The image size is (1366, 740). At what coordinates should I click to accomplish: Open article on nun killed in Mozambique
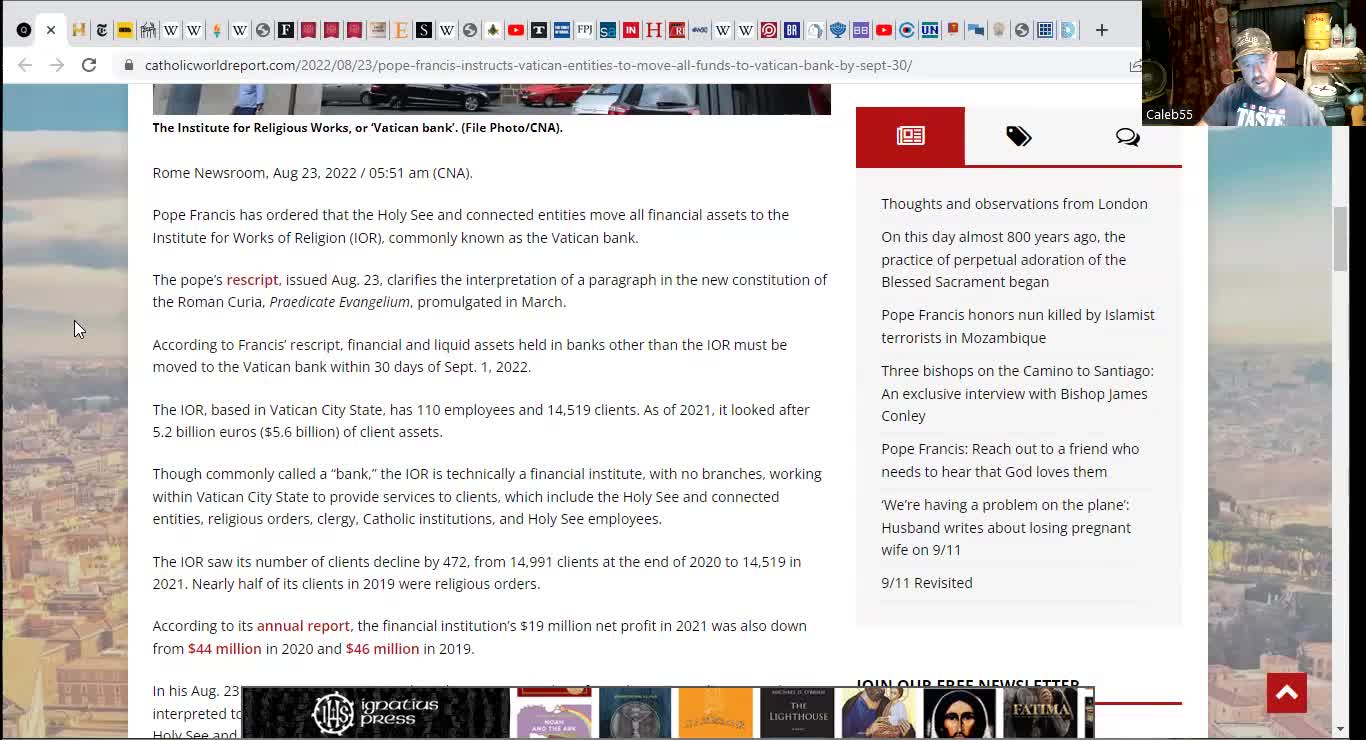point(1017,326)
